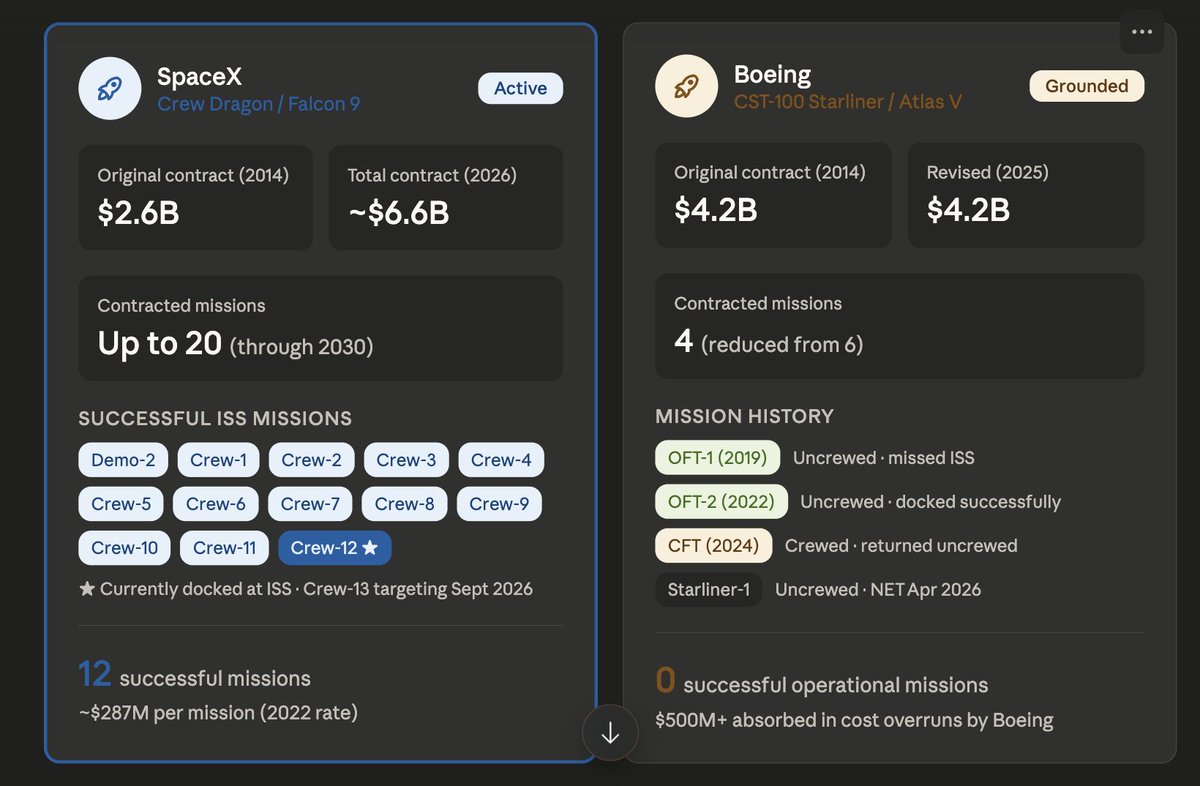Click the OFT-2 (2022) mission tag

click(x=721, y=502)
